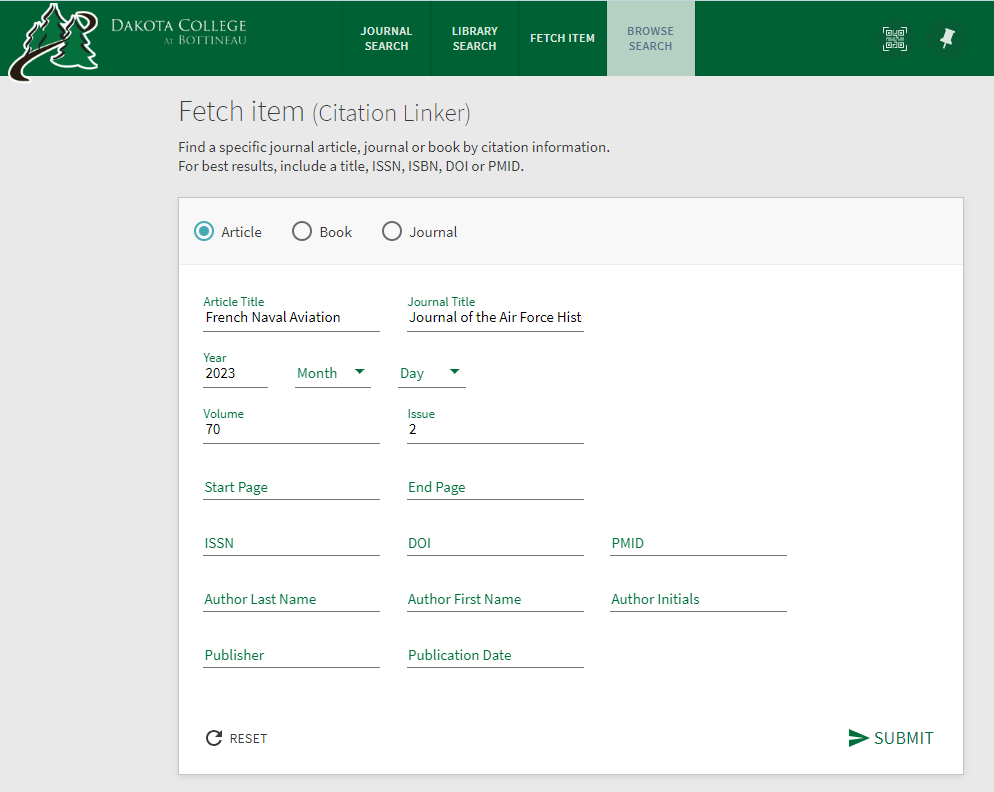Screen dimensions: 994x792
Task: Switch to the Browse Search tab
Action: click(650, 39)
